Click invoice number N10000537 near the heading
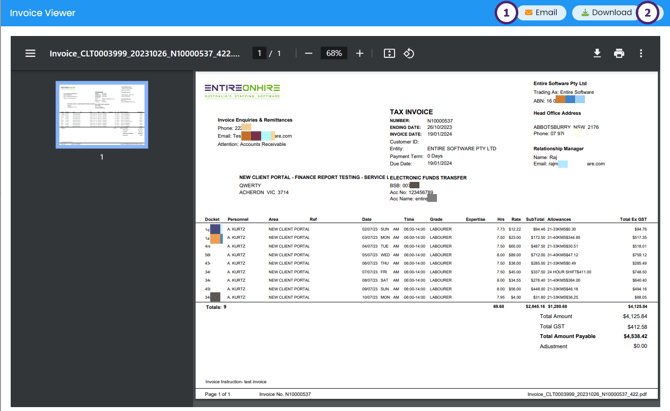Image resolution: width=670 pixels, height=411 pixels. click(x=440, y=121)
